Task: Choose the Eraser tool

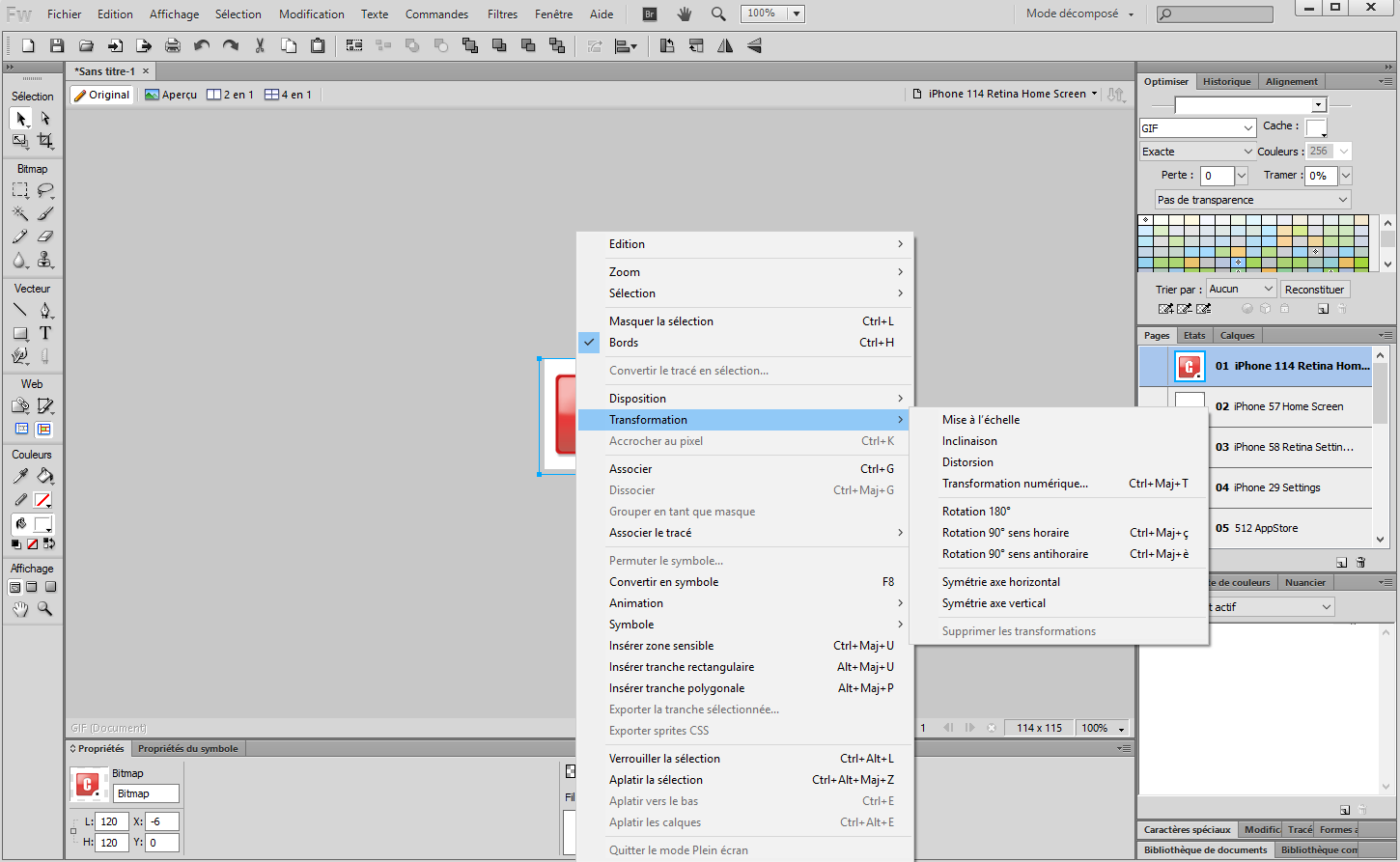Action: tap(44, 236)
